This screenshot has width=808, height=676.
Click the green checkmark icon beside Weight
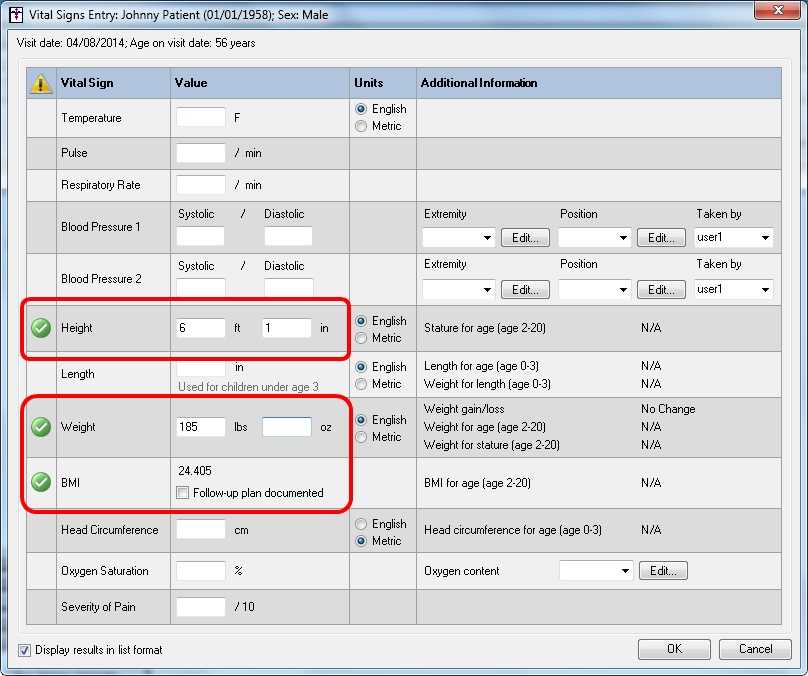coord(40,427)
